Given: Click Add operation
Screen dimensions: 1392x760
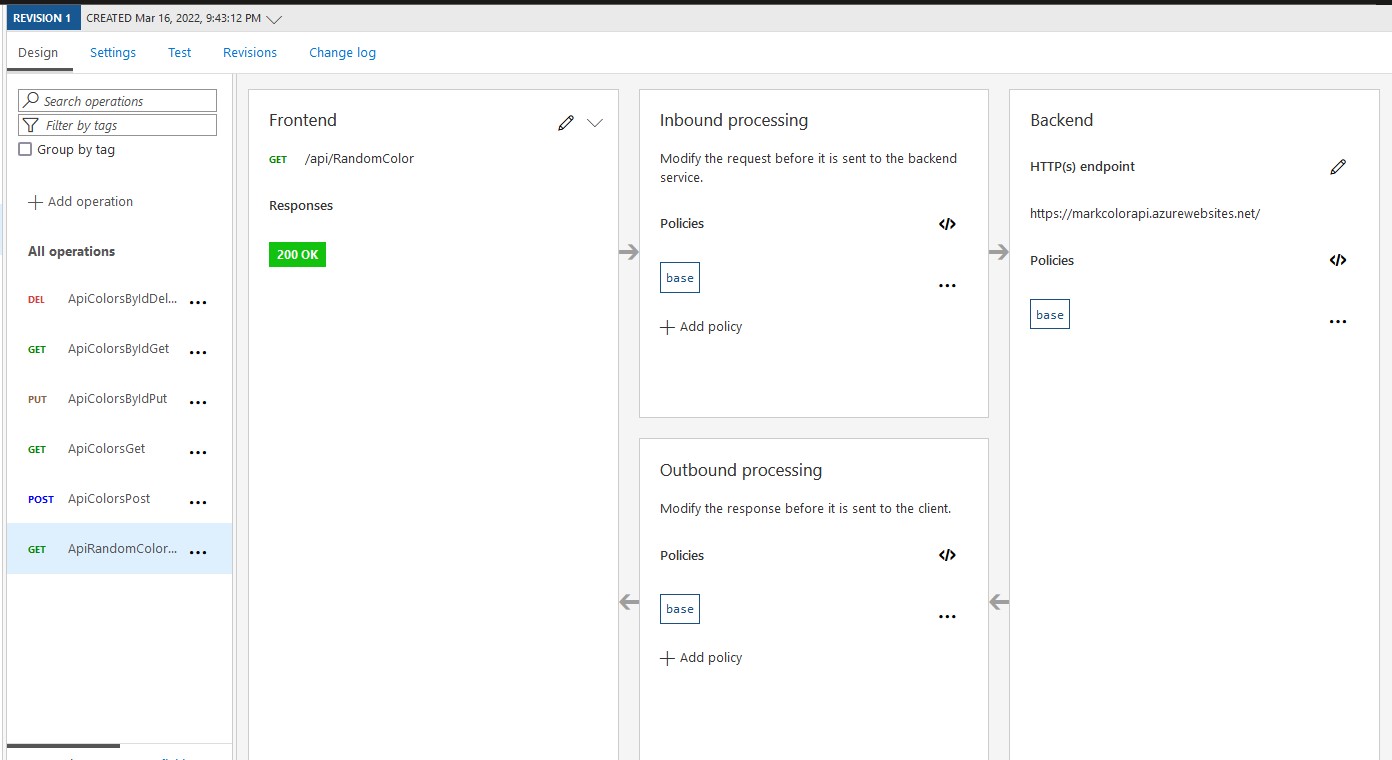Looking at the screenshot, I should coord(80,202).
